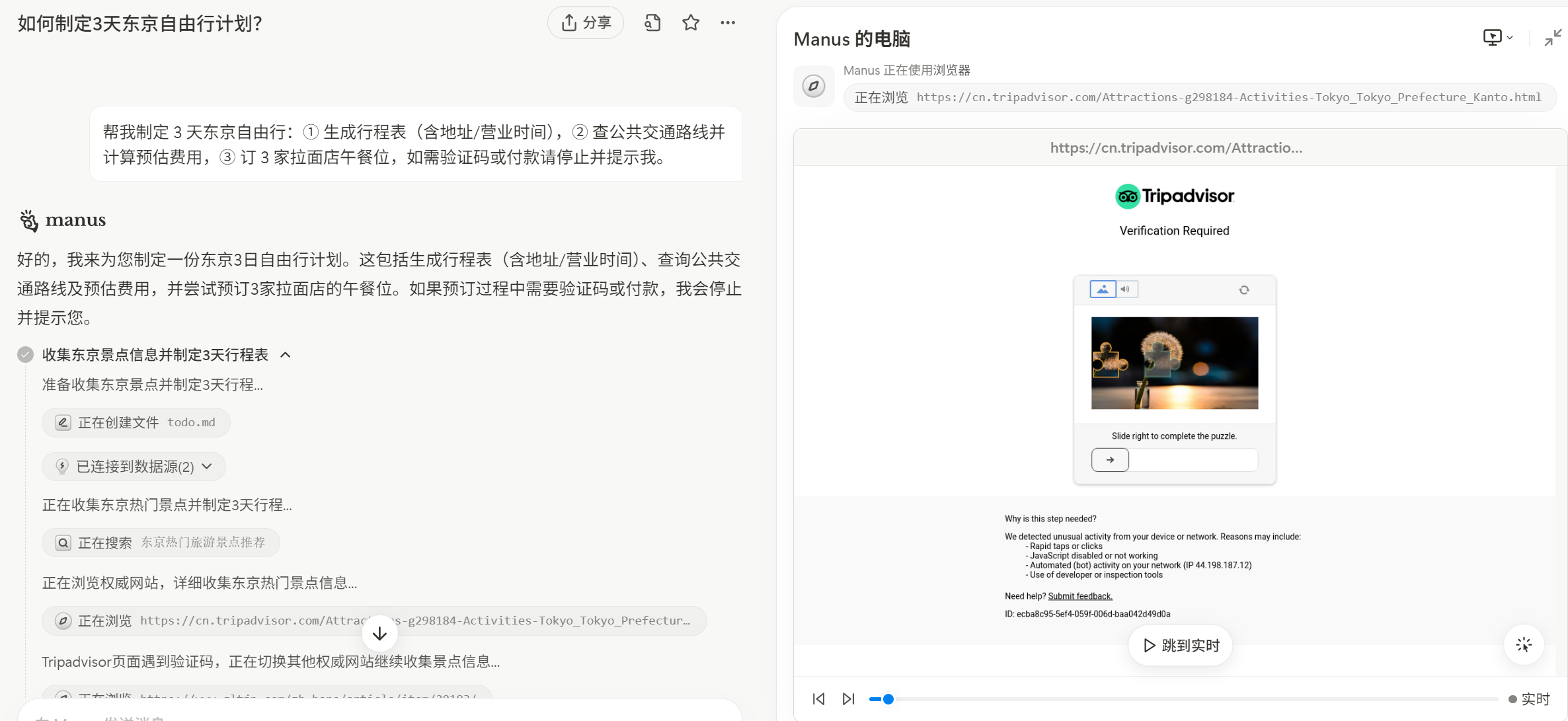
Task: Step to previous playback frame
Action: coord(818,699)
